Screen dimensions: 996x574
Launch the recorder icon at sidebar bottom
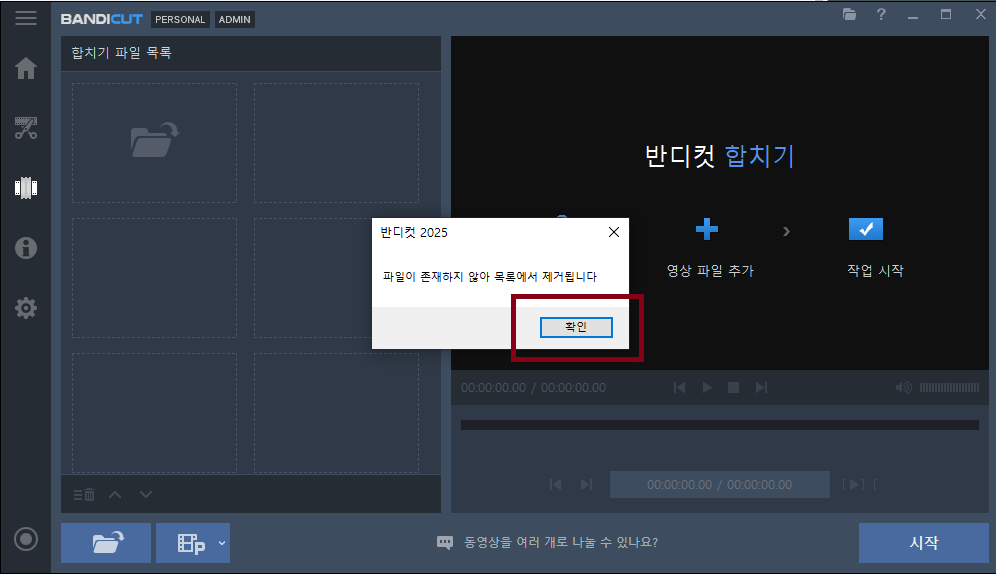tap(26, 539)
